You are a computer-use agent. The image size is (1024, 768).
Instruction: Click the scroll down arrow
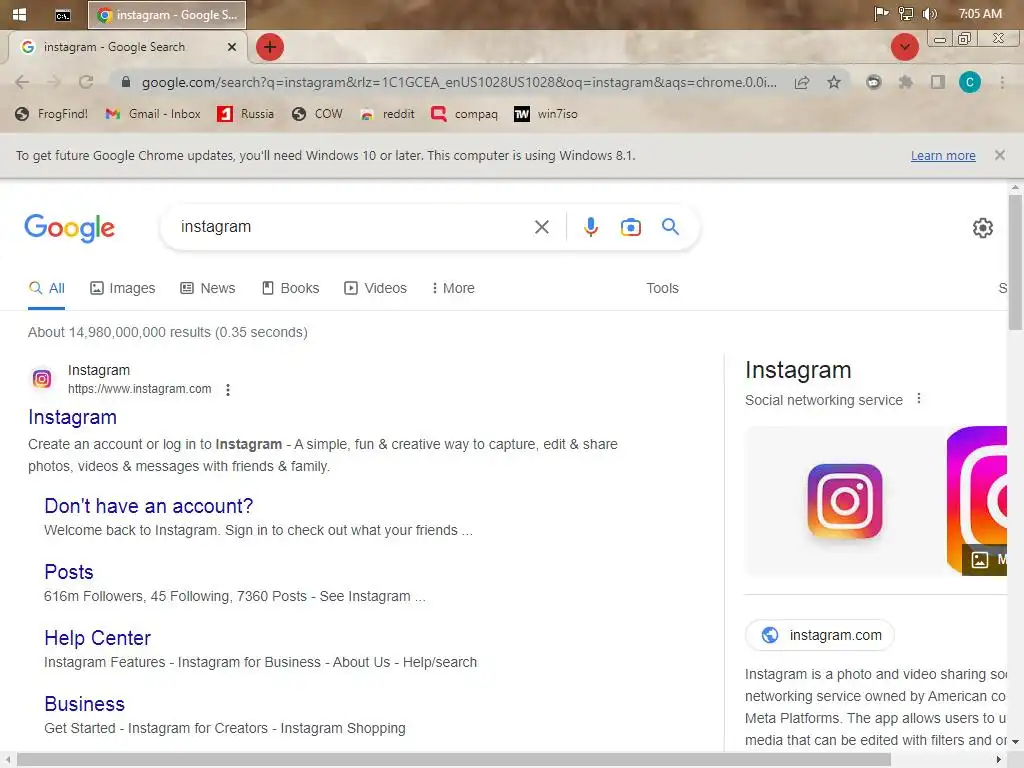(x=1015, y=742)
